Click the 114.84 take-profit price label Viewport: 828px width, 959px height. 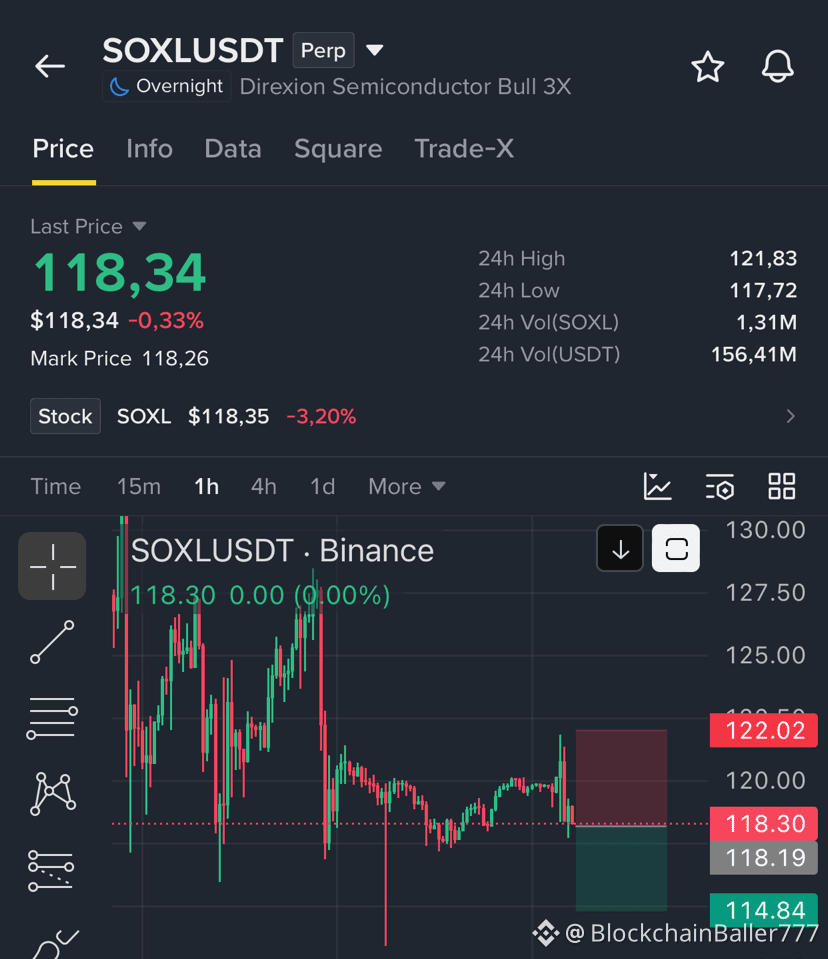tap(764, 910)
